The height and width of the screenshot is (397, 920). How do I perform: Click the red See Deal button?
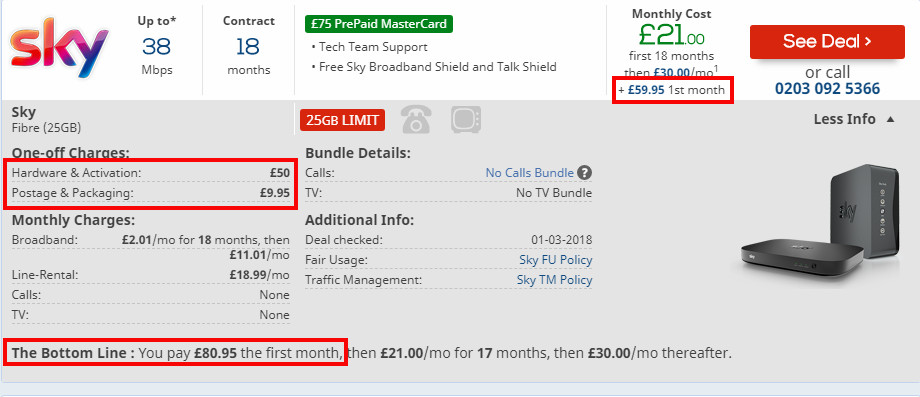pos(827,42)
